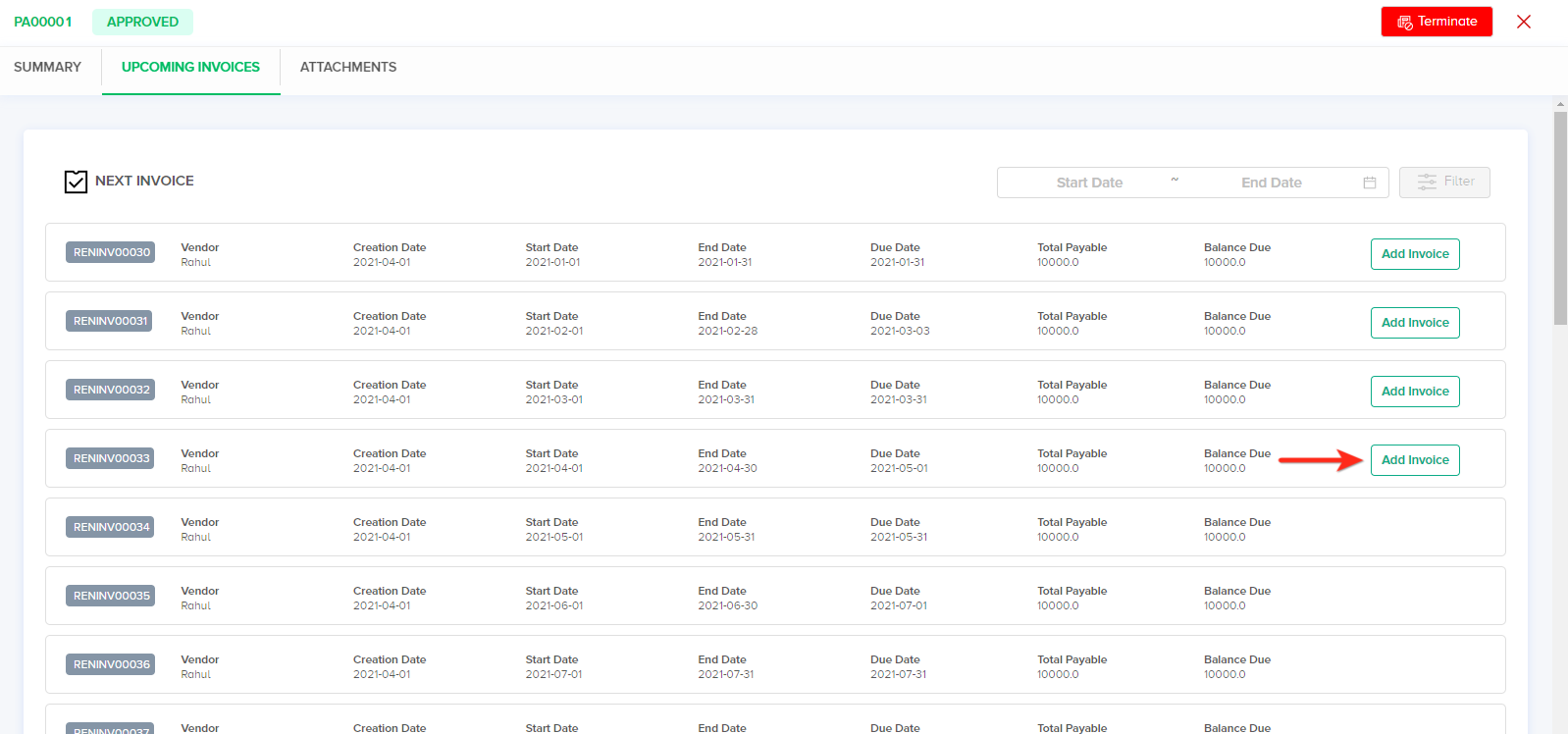This screenshot has width=1568, height=734.
Task: Add invoice for RENINV00033
Action: 1415,460
